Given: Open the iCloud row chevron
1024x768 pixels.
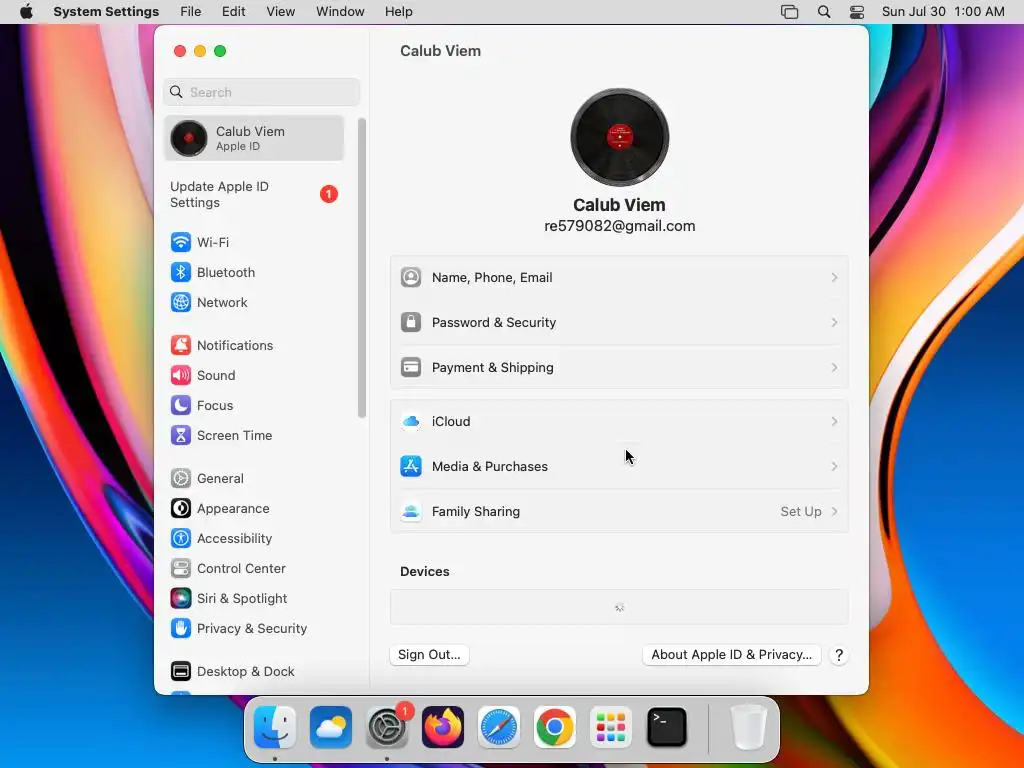Looking at the screenshot, I should coord(835,422).
